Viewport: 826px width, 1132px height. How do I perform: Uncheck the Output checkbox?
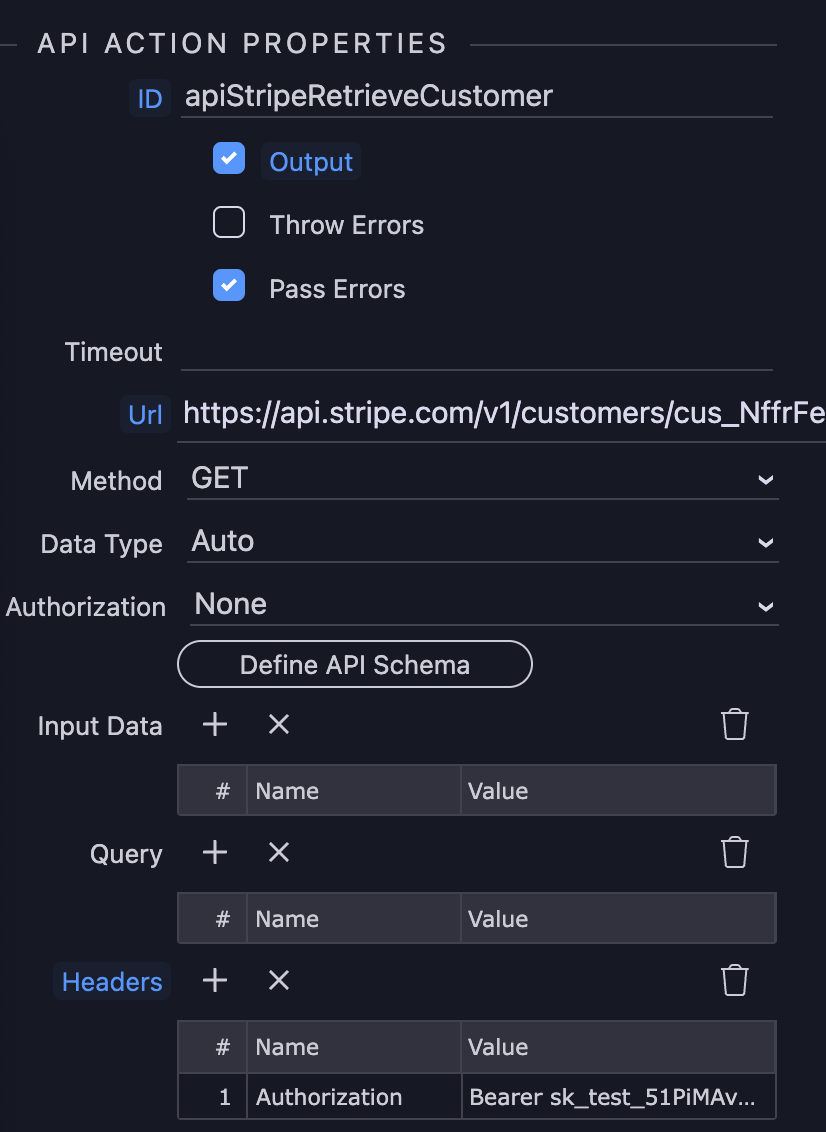[229, 158]
